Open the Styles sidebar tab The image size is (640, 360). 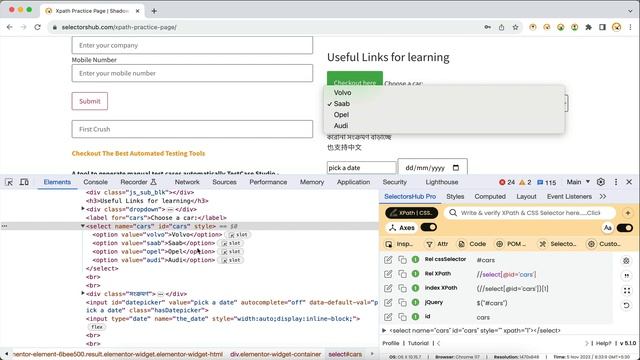[x=455, y=196]
